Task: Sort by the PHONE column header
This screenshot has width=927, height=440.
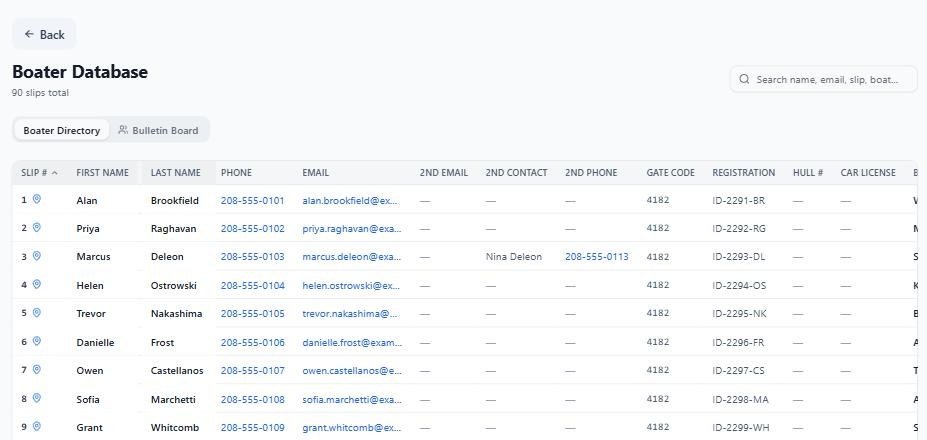Action: click(236, 173)
